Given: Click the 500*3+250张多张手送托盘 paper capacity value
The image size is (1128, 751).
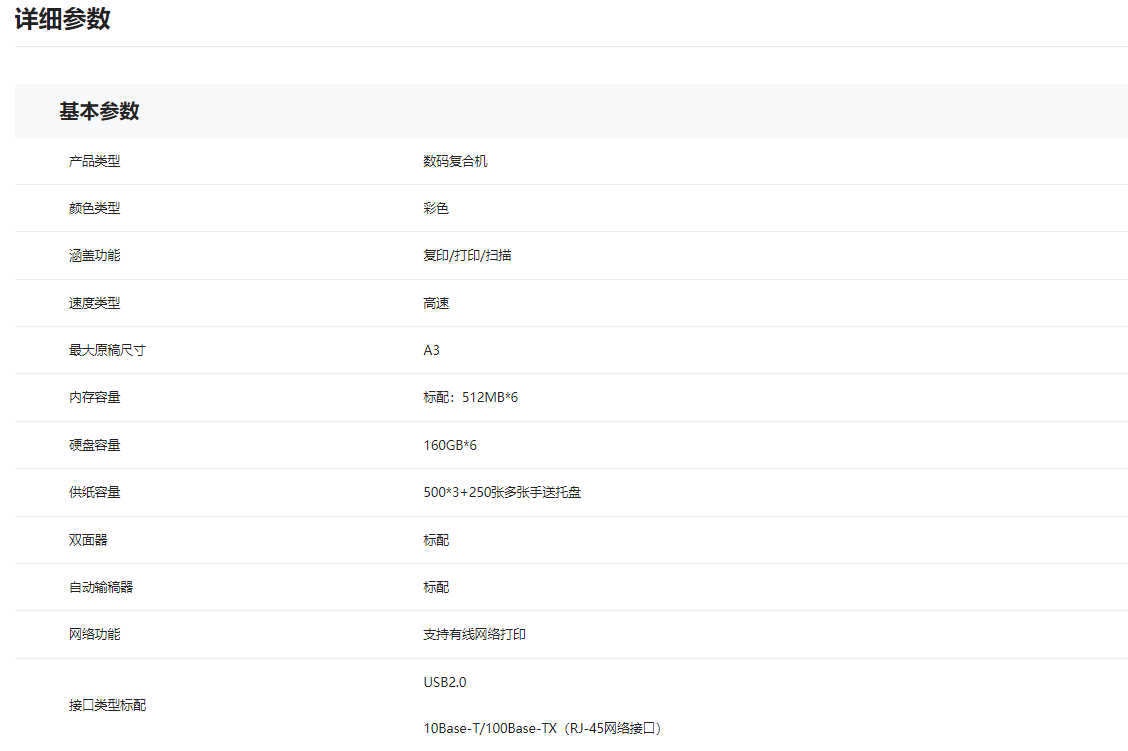Looking at the screenshot, I should (502, 492).
